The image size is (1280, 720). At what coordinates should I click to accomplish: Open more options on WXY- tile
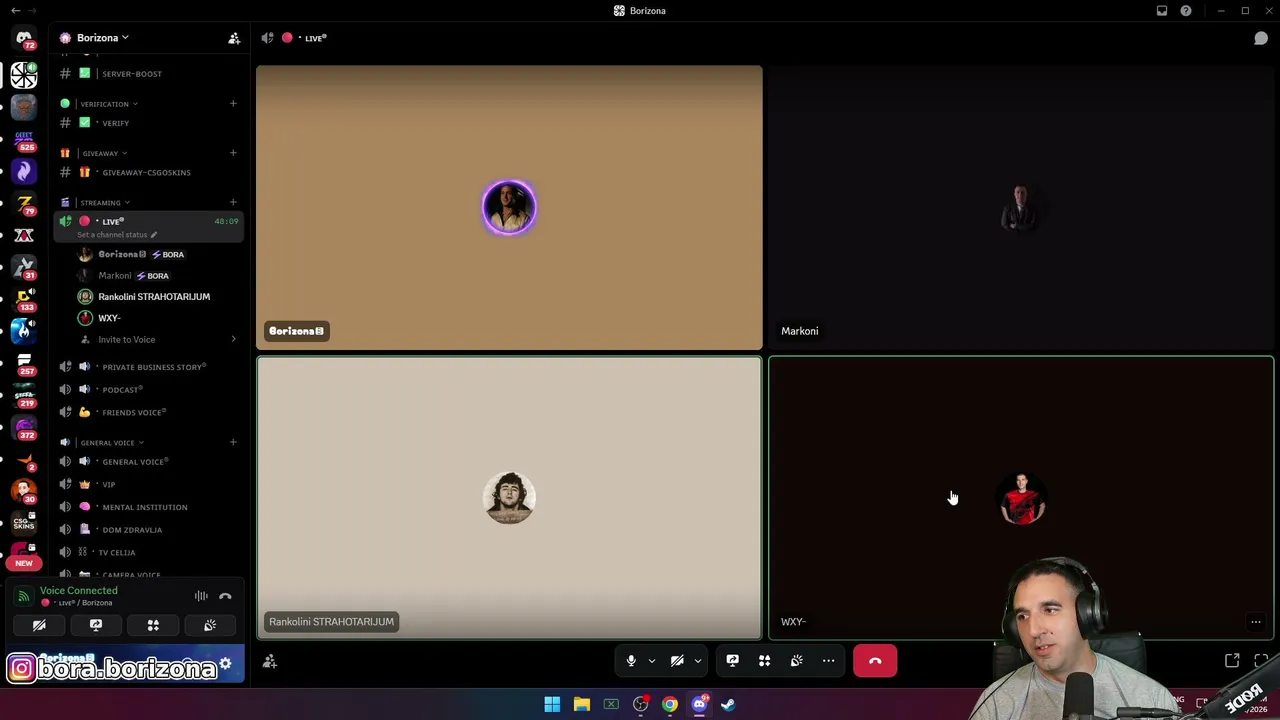tap(1256, 622)
